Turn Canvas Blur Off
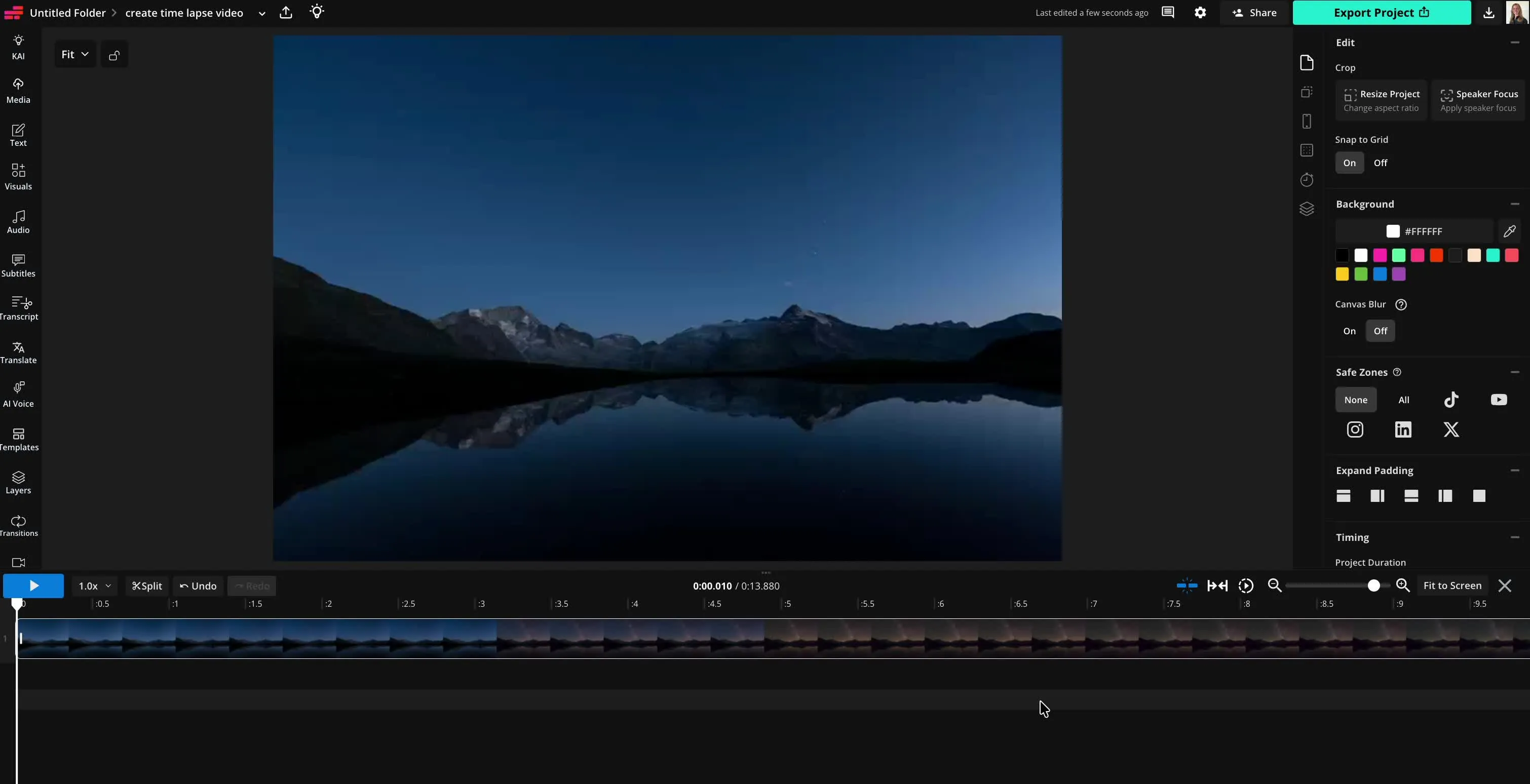The image size is (1530, 784). pyautogui.click(x=1381, y=331)
